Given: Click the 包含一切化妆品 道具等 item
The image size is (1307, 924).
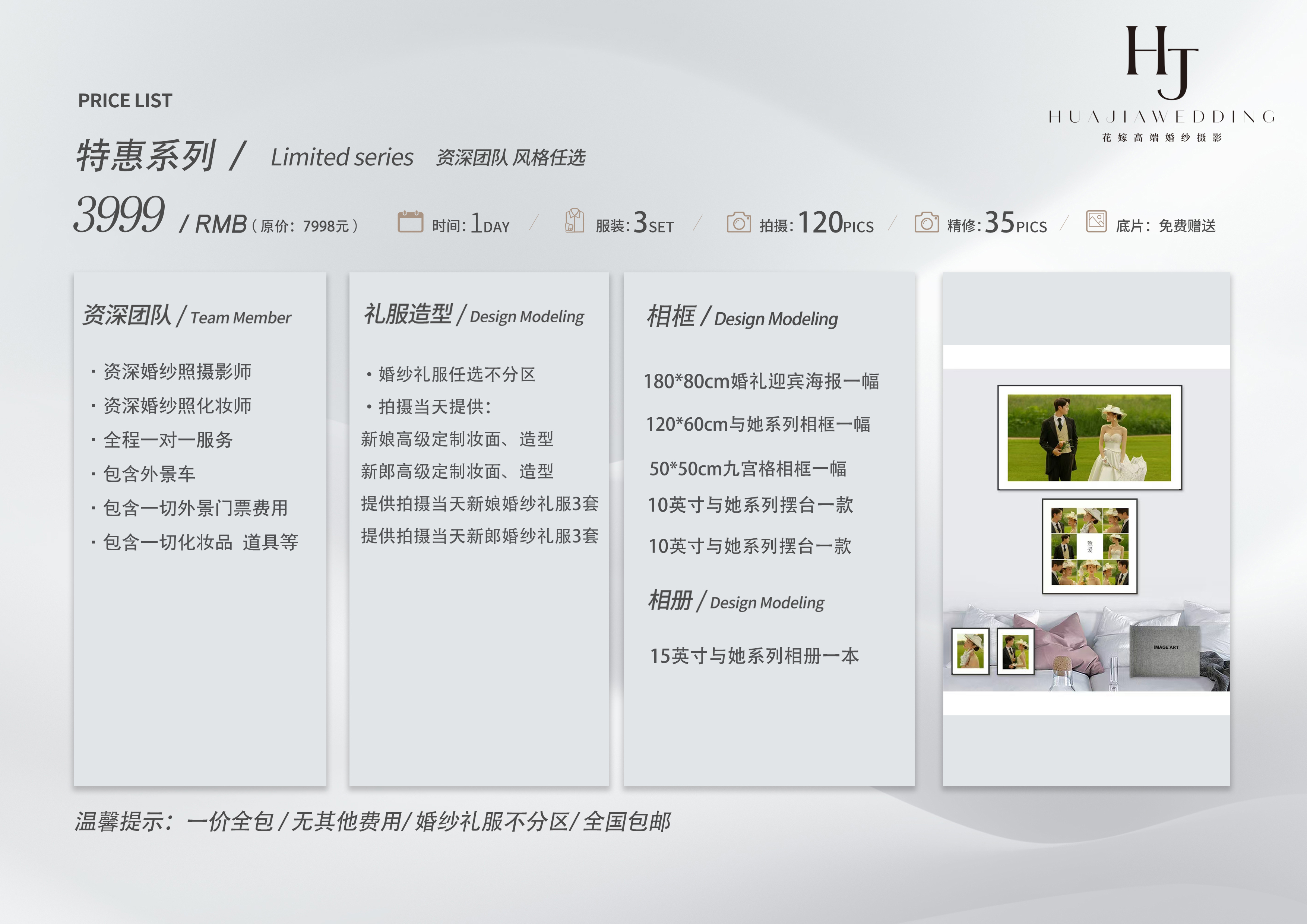Looking at the screenshot, I should coord(195,542).
